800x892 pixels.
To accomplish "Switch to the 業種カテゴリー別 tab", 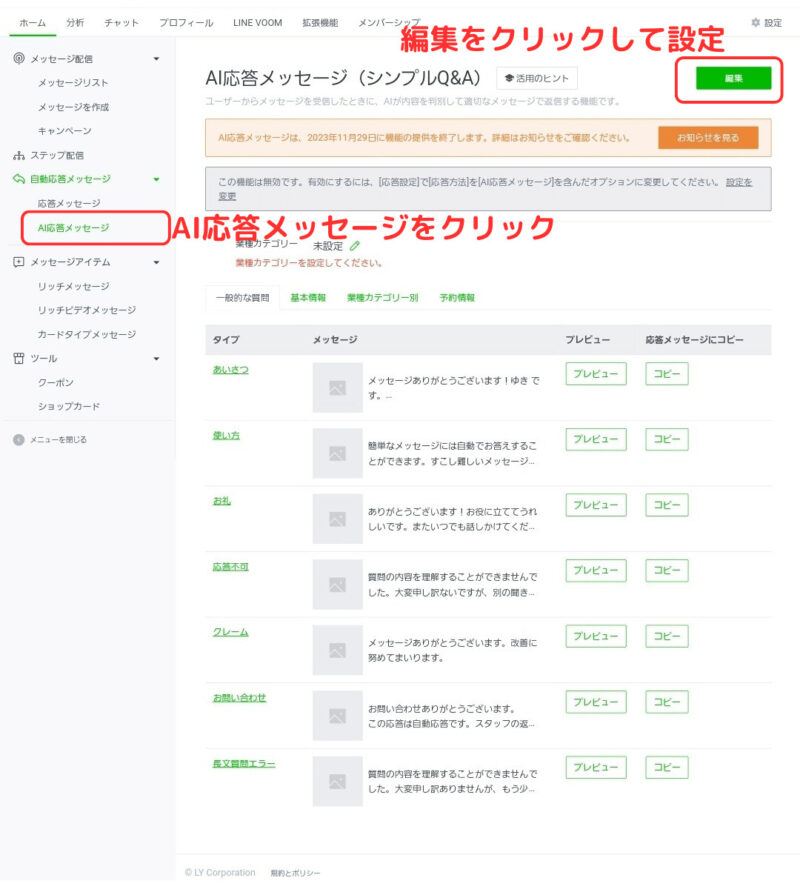I will (x=382, y=298).
